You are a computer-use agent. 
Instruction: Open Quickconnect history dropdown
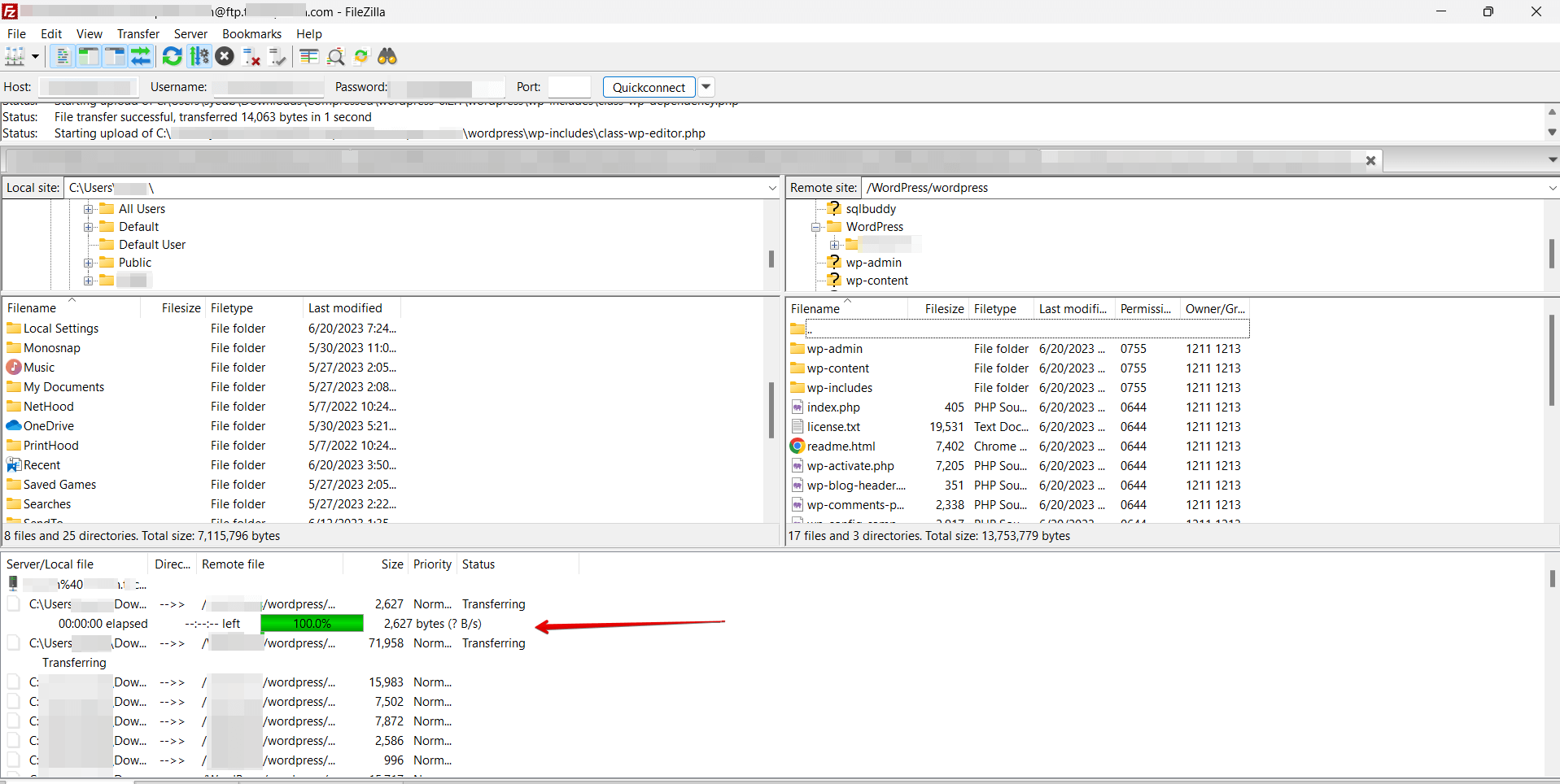tap(706, 87)
